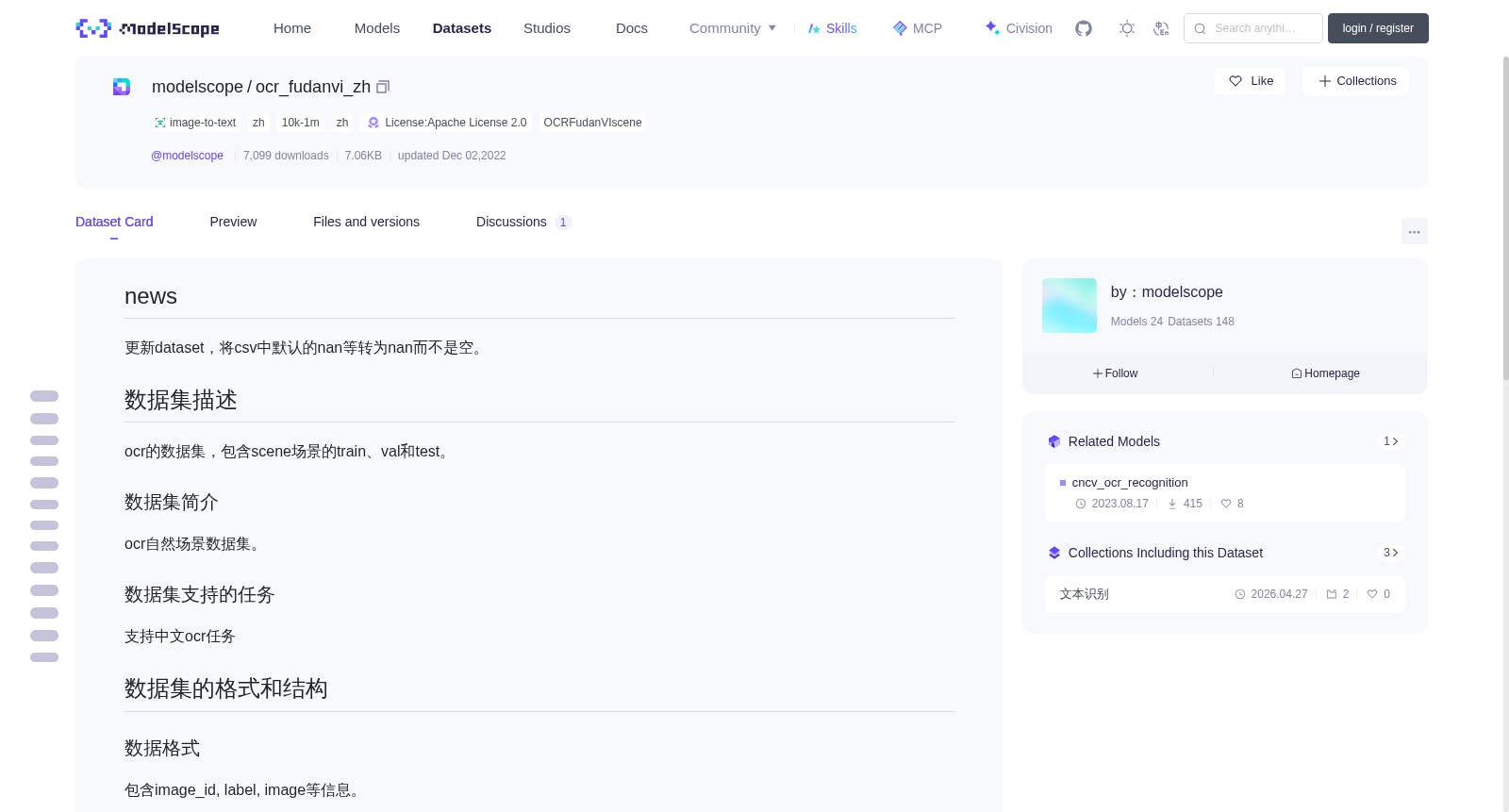Open the three-dot more options menu
This screenshot has width=1509, height=812.
point(1415,231)
